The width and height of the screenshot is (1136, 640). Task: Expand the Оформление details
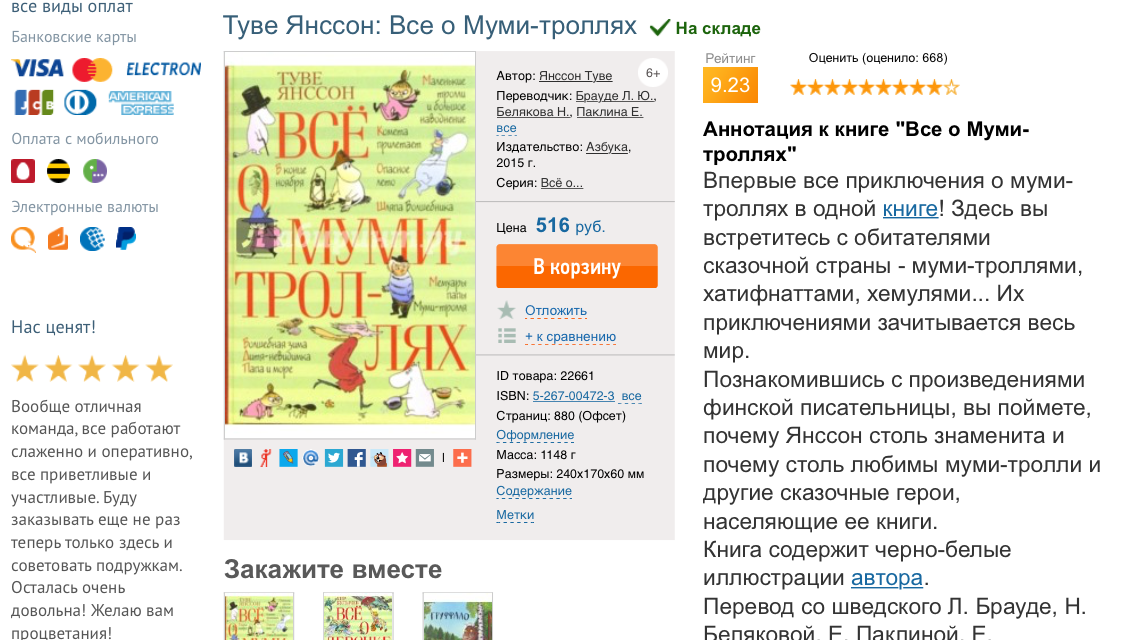tap(535, 435)
